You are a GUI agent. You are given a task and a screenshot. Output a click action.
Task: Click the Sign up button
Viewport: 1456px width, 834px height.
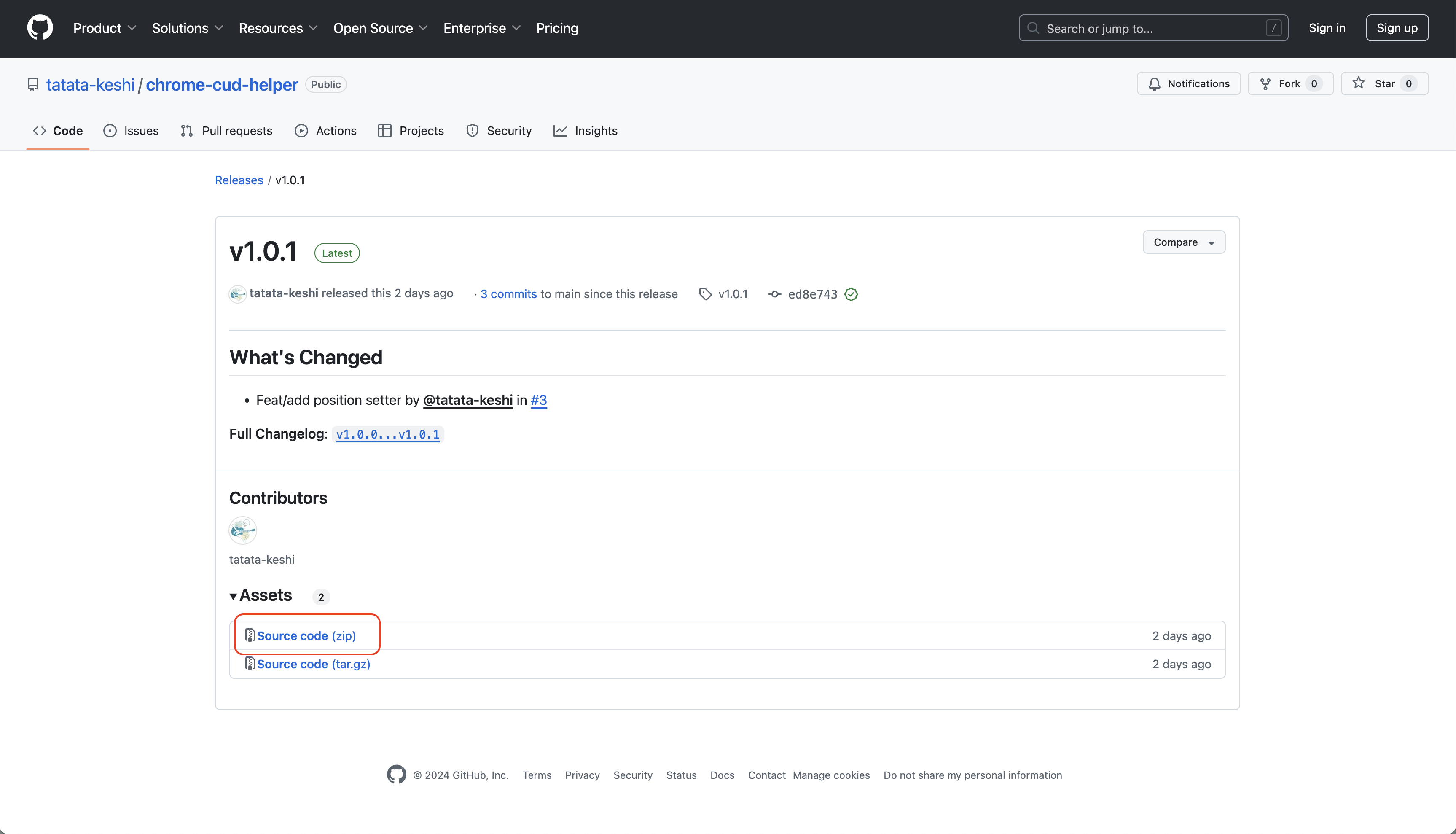pyautogui.click(x=1397, y=28)
